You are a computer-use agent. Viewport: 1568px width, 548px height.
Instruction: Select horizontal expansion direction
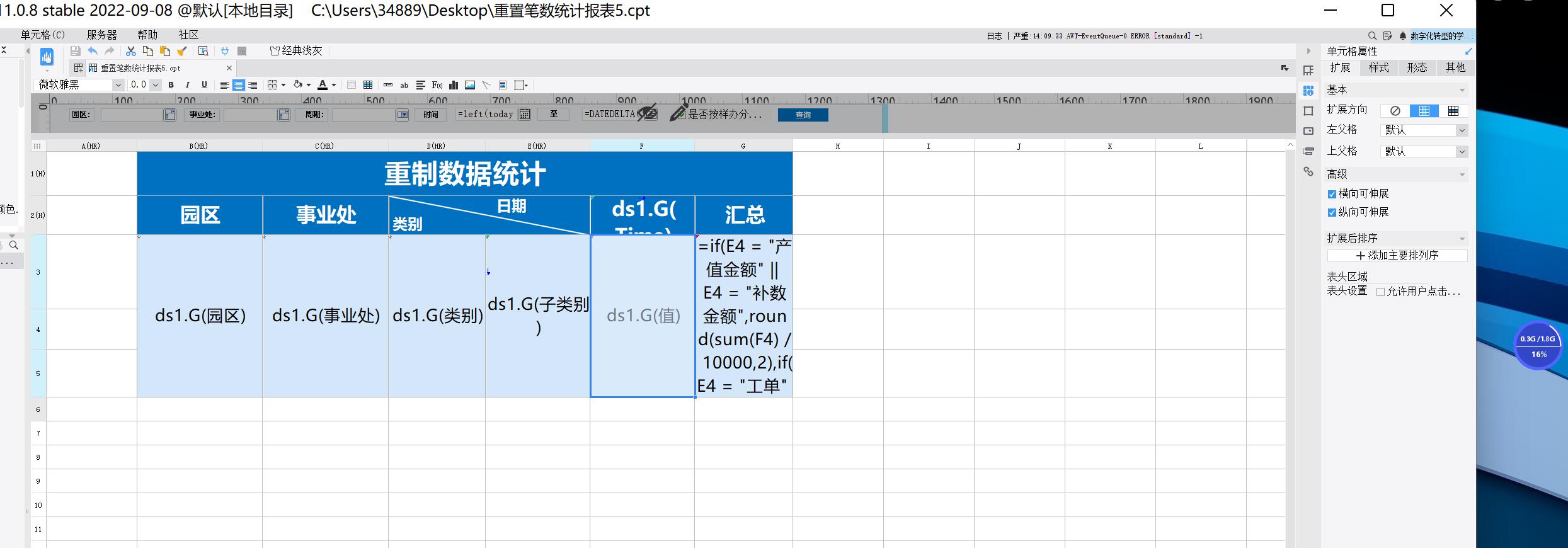click(1453, 111)
